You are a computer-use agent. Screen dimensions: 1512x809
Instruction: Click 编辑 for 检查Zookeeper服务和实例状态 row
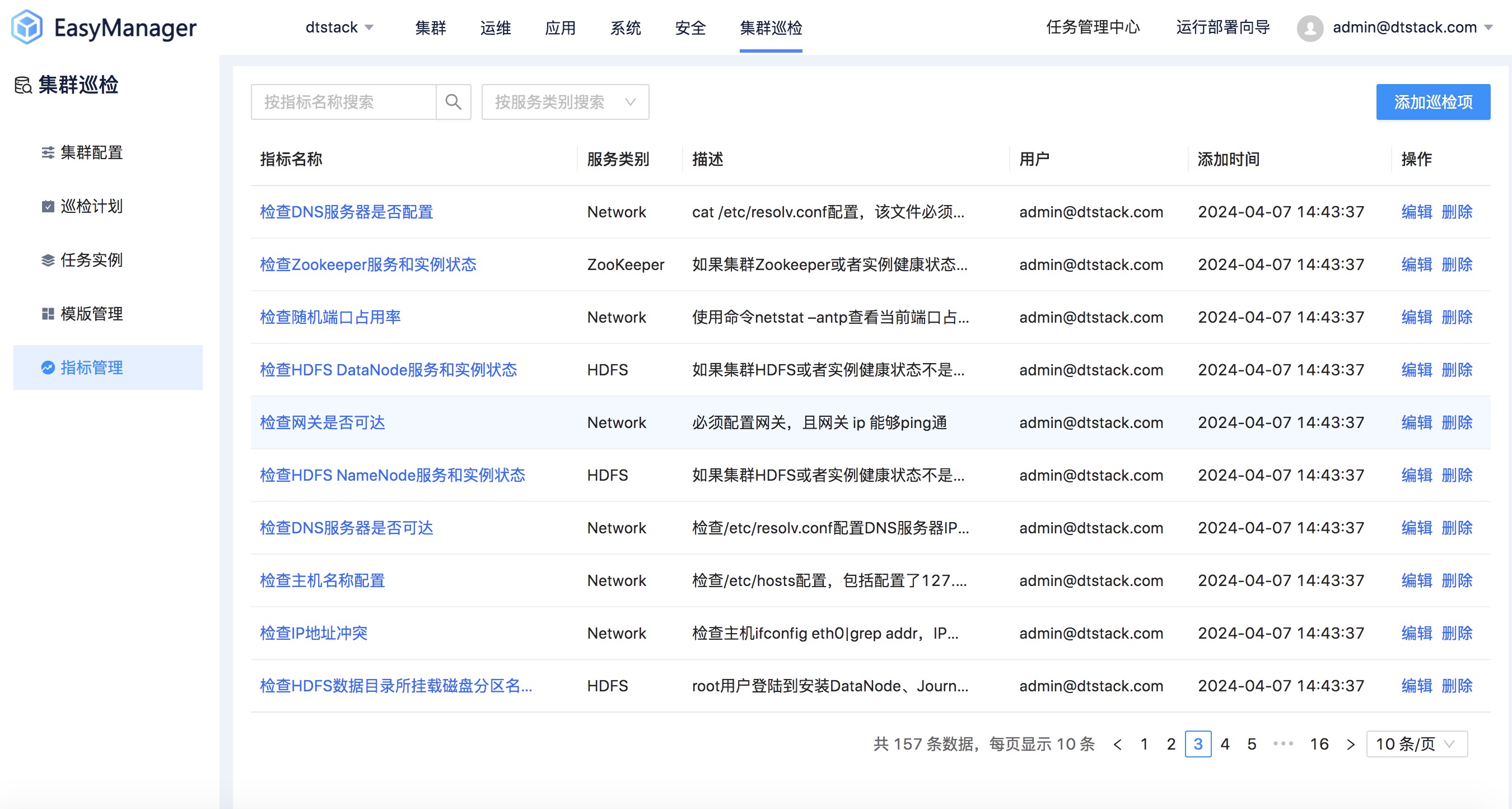pos(1416,265)
